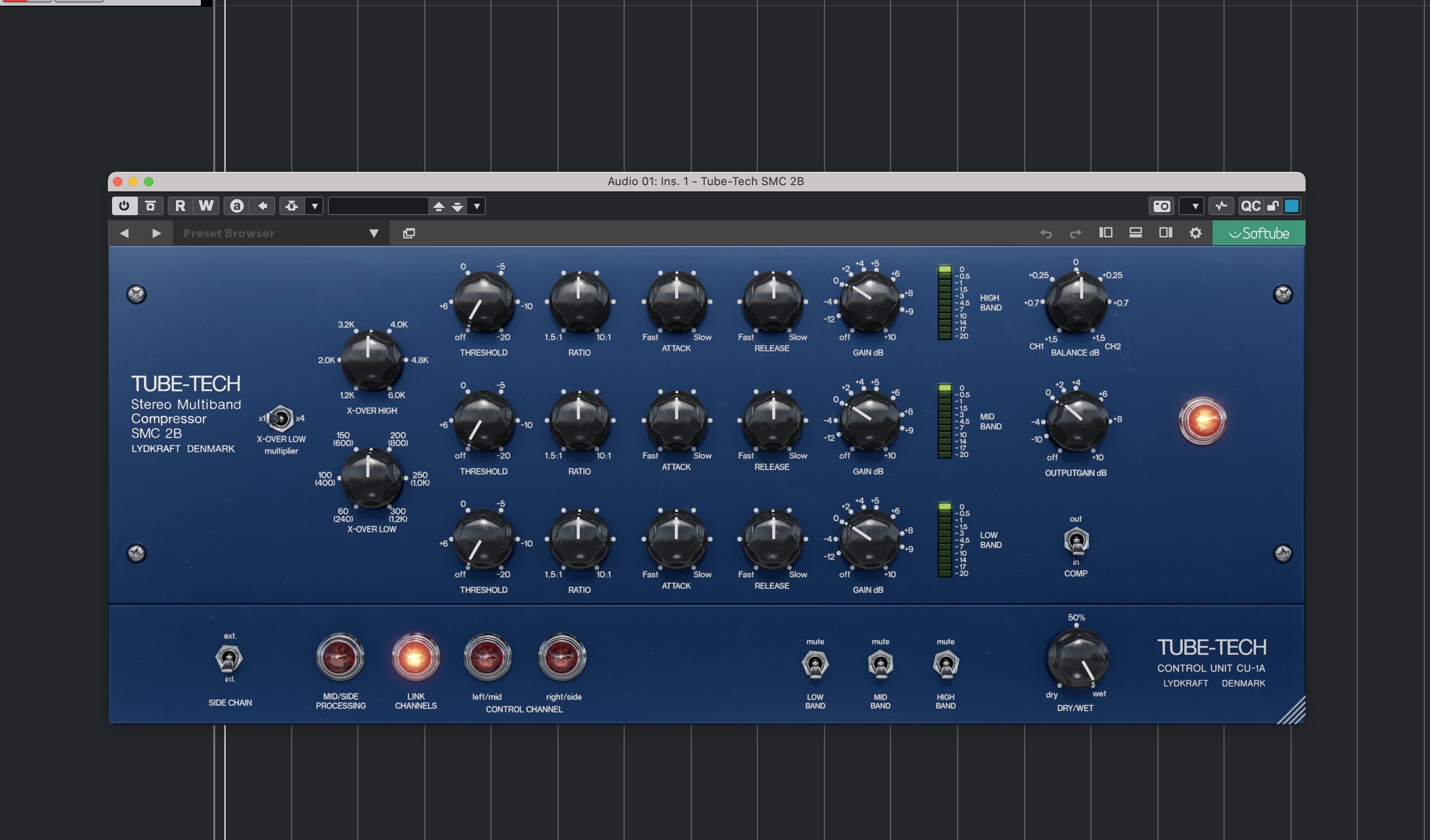Click the low band THRESHOLD knob

484,539
